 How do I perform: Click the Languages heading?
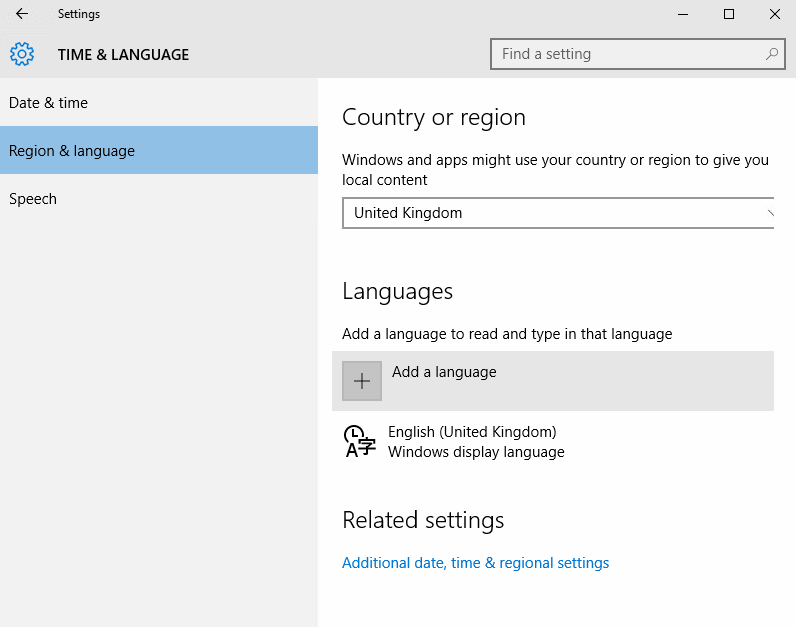(397, 292)
